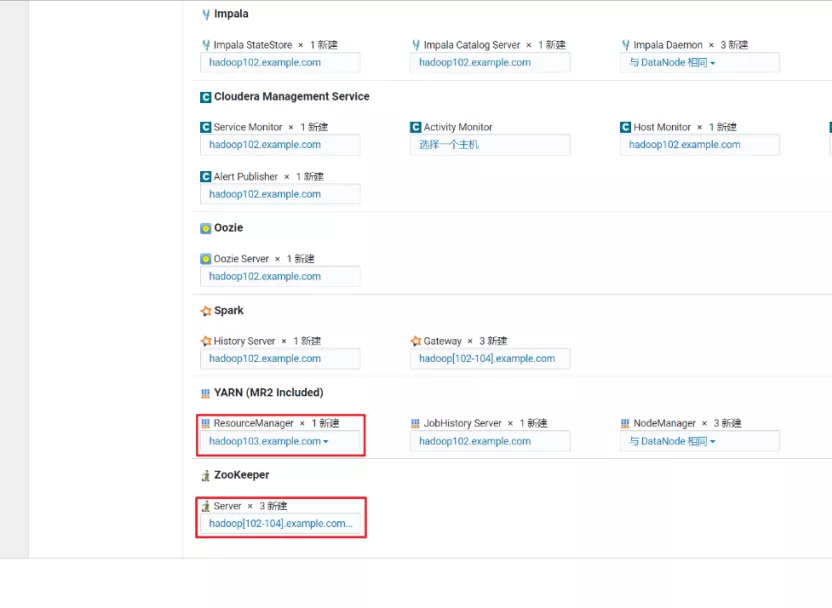Click the "ZooKeeper" section title

[241, 475]
